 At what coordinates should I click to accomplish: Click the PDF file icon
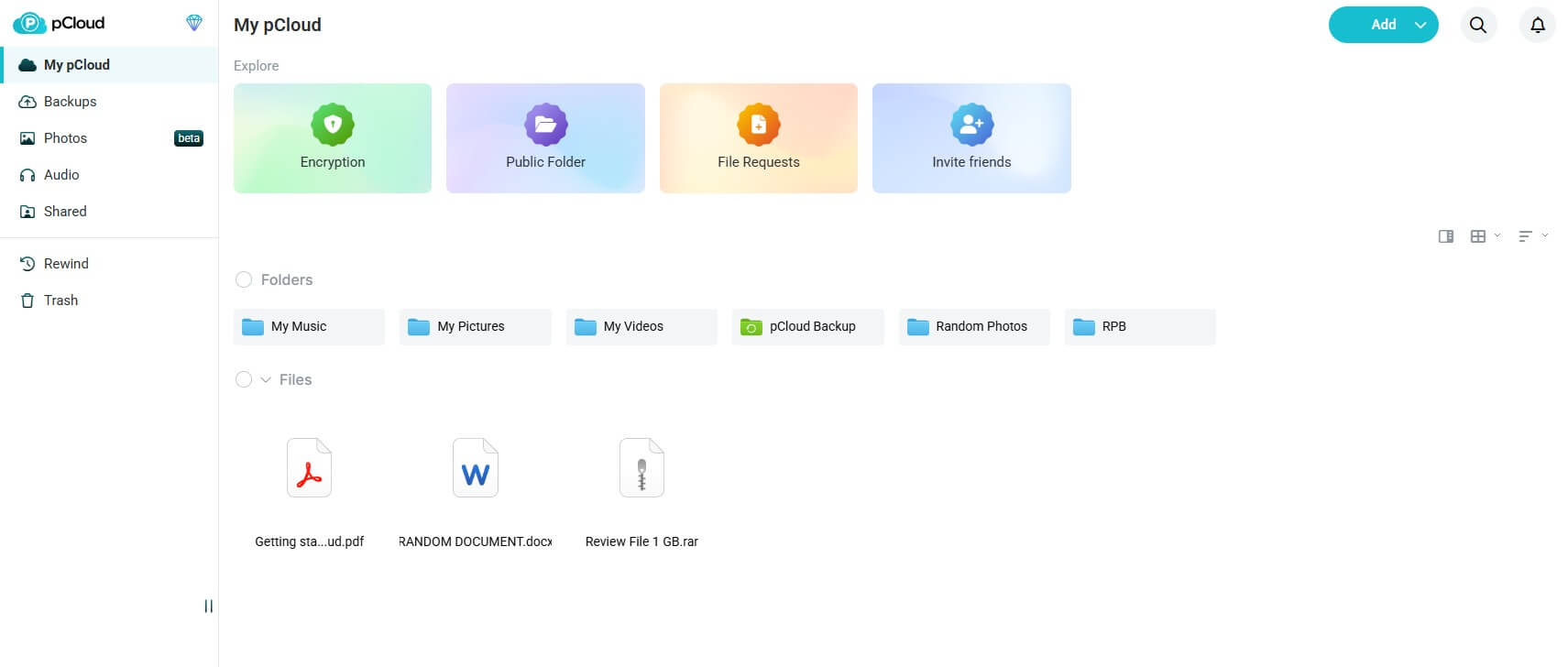point(309,467)
